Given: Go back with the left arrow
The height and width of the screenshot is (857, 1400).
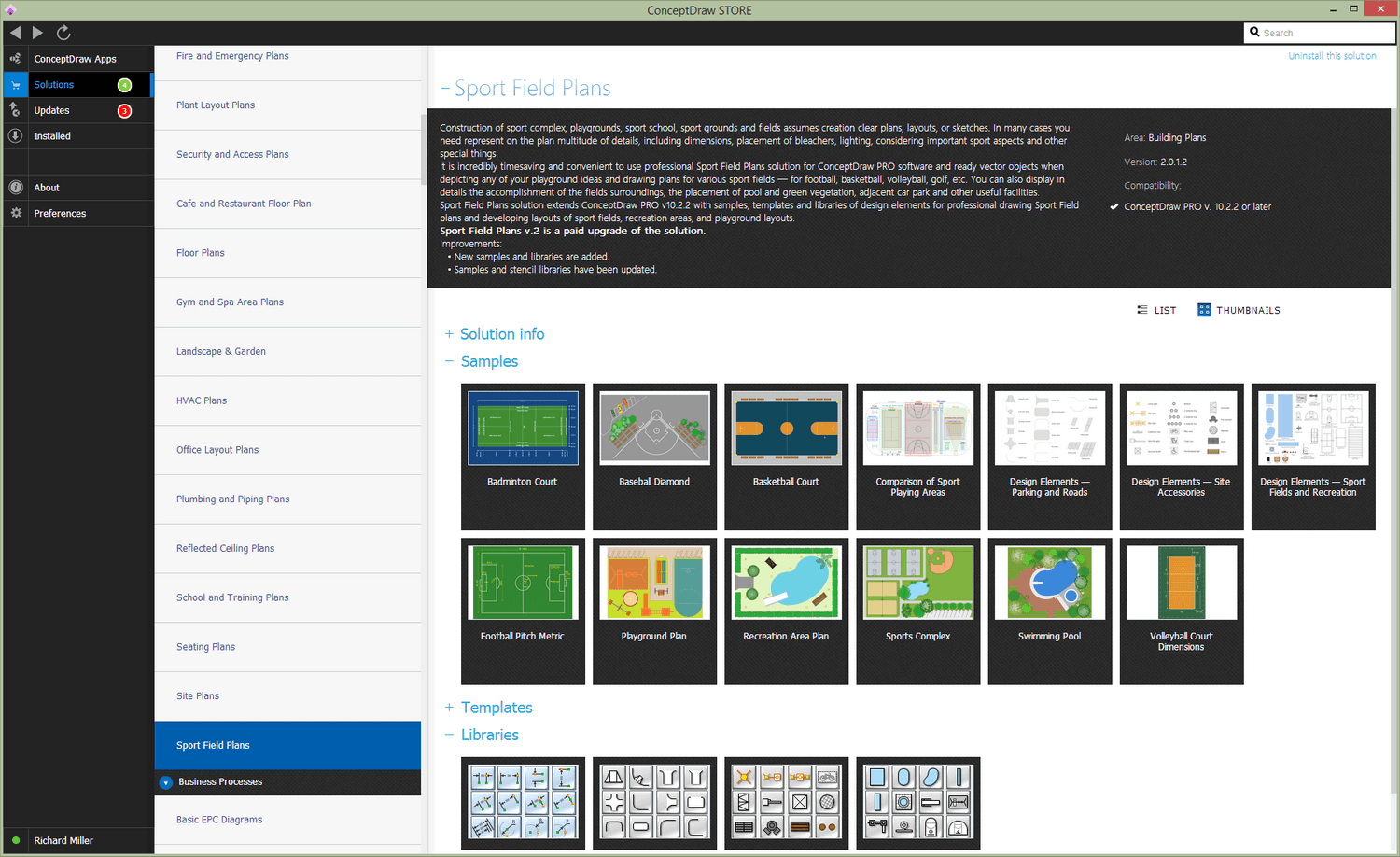Looking at the screenshot, I should click(x=15, y=33).
